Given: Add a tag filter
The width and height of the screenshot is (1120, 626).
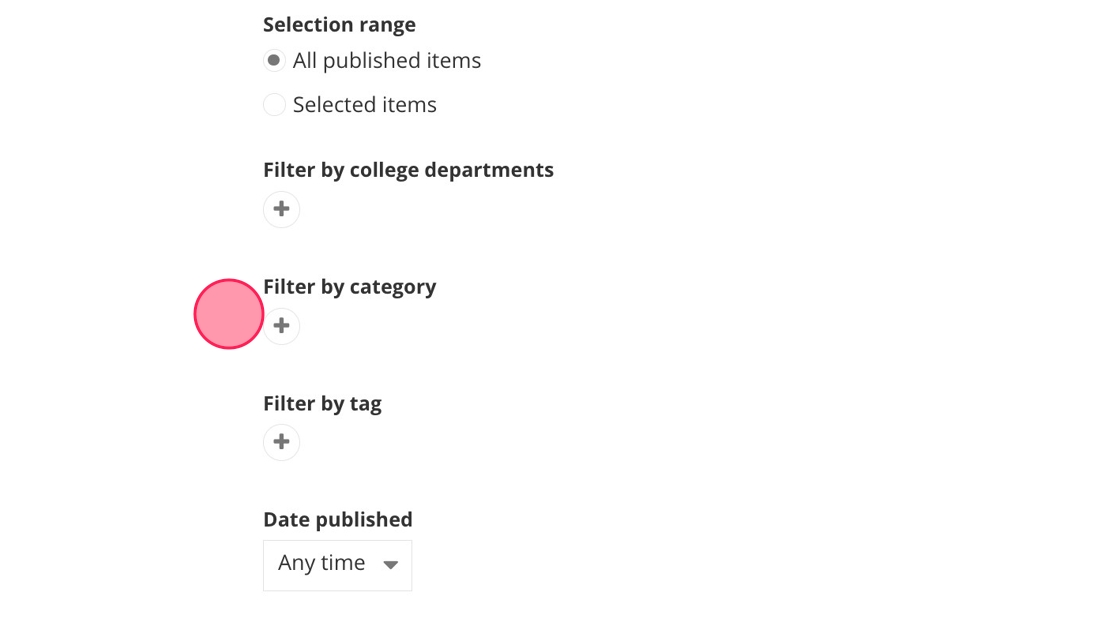Looking at the screenshot, I should tap(281, 442).
